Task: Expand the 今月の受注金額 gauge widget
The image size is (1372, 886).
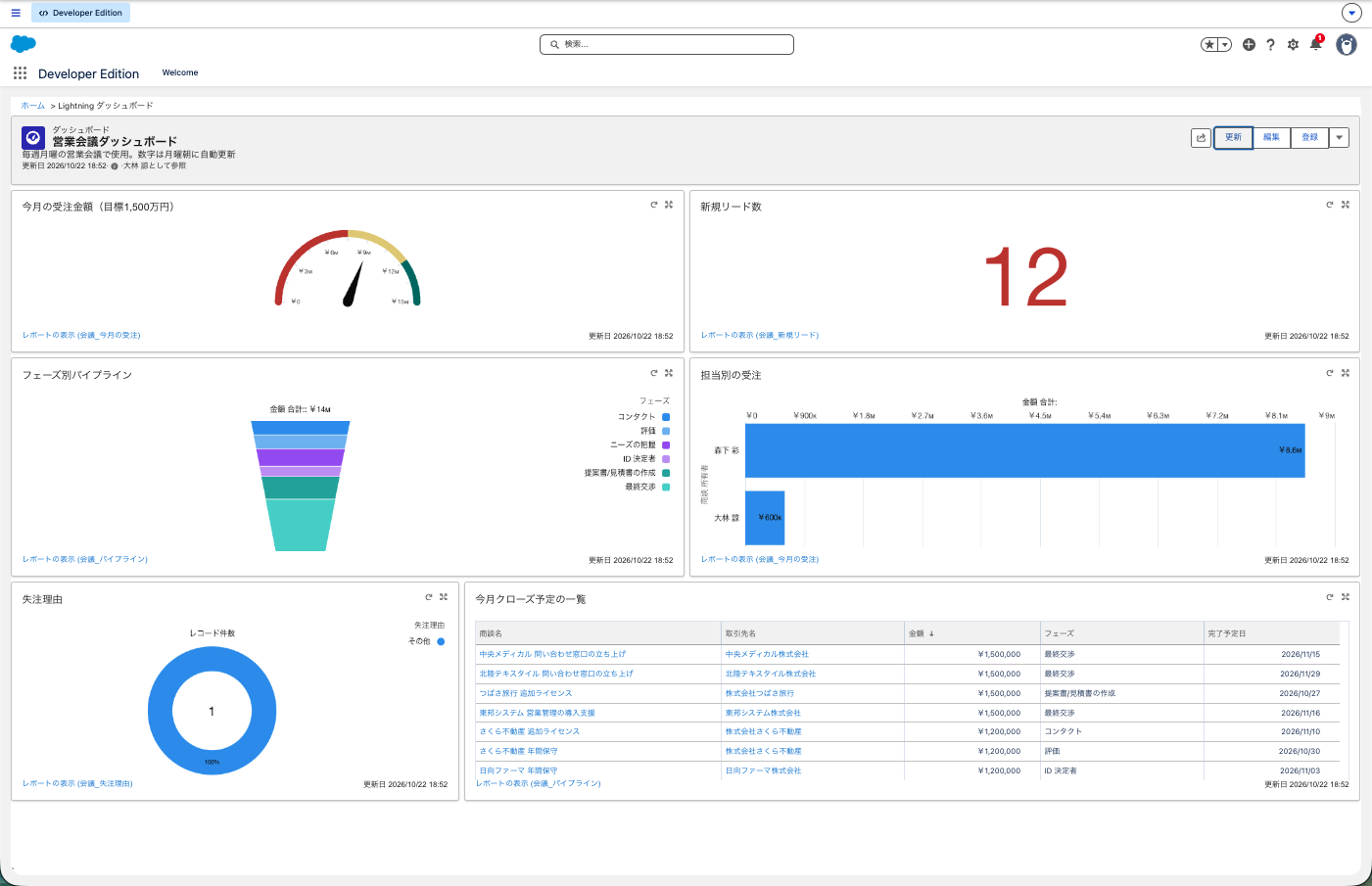Action: (669, 205)
